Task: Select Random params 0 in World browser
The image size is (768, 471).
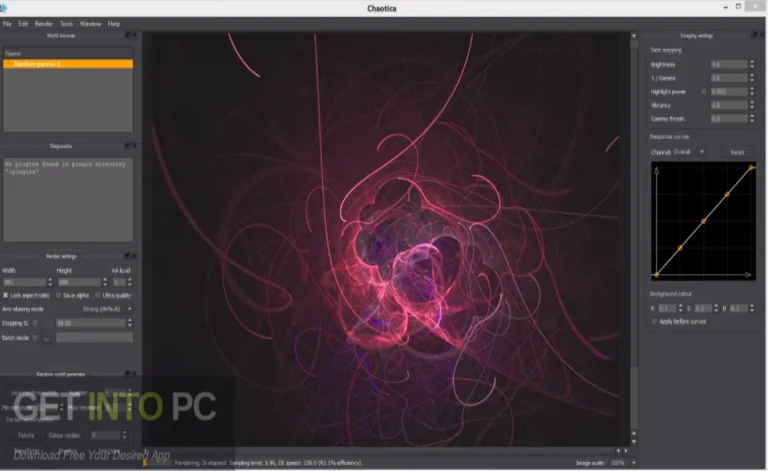Action: [x=68, y=64]
